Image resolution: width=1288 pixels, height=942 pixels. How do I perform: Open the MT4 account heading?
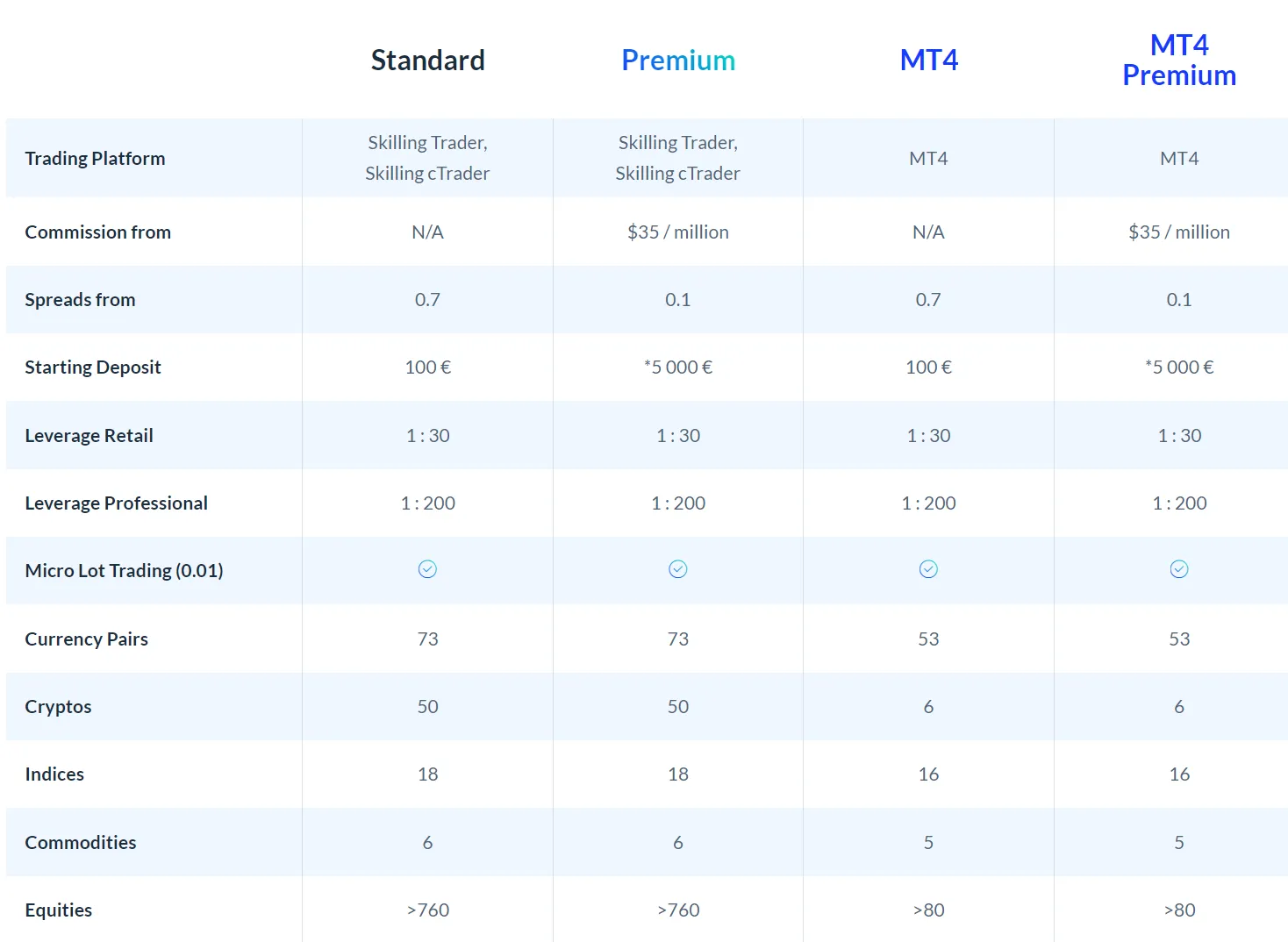coord(929,61)
